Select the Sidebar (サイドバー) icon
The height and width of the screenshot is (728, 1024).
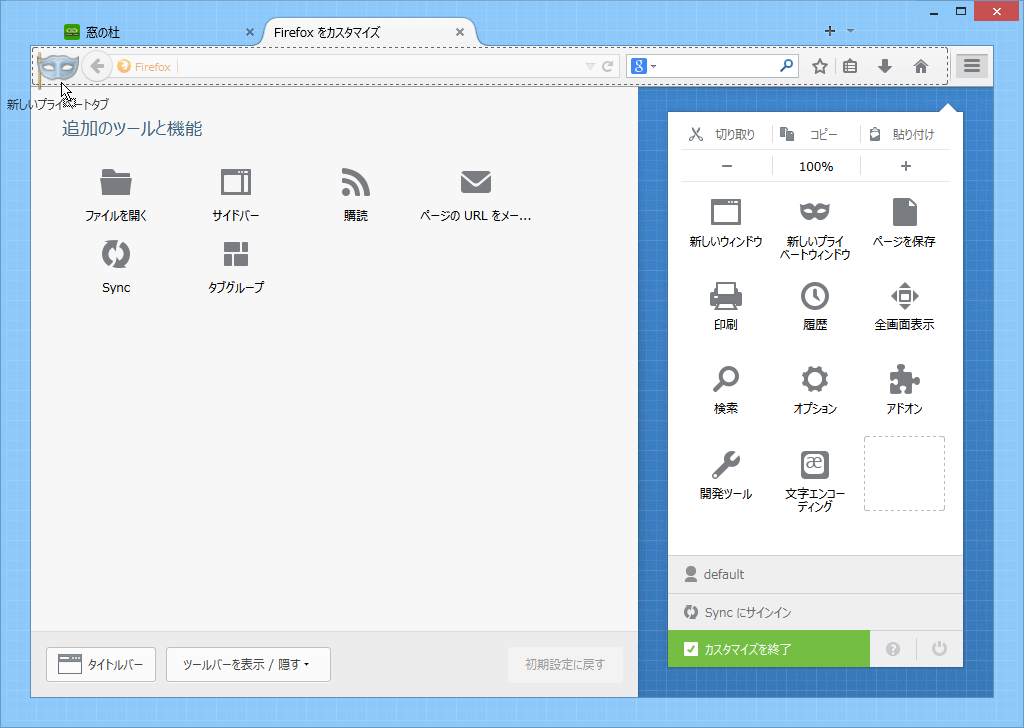[x=236, y=182]
